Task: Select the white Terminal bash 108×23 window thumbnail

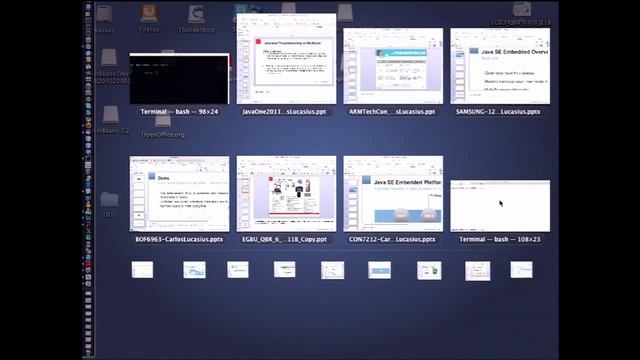Action: point(500,206)
